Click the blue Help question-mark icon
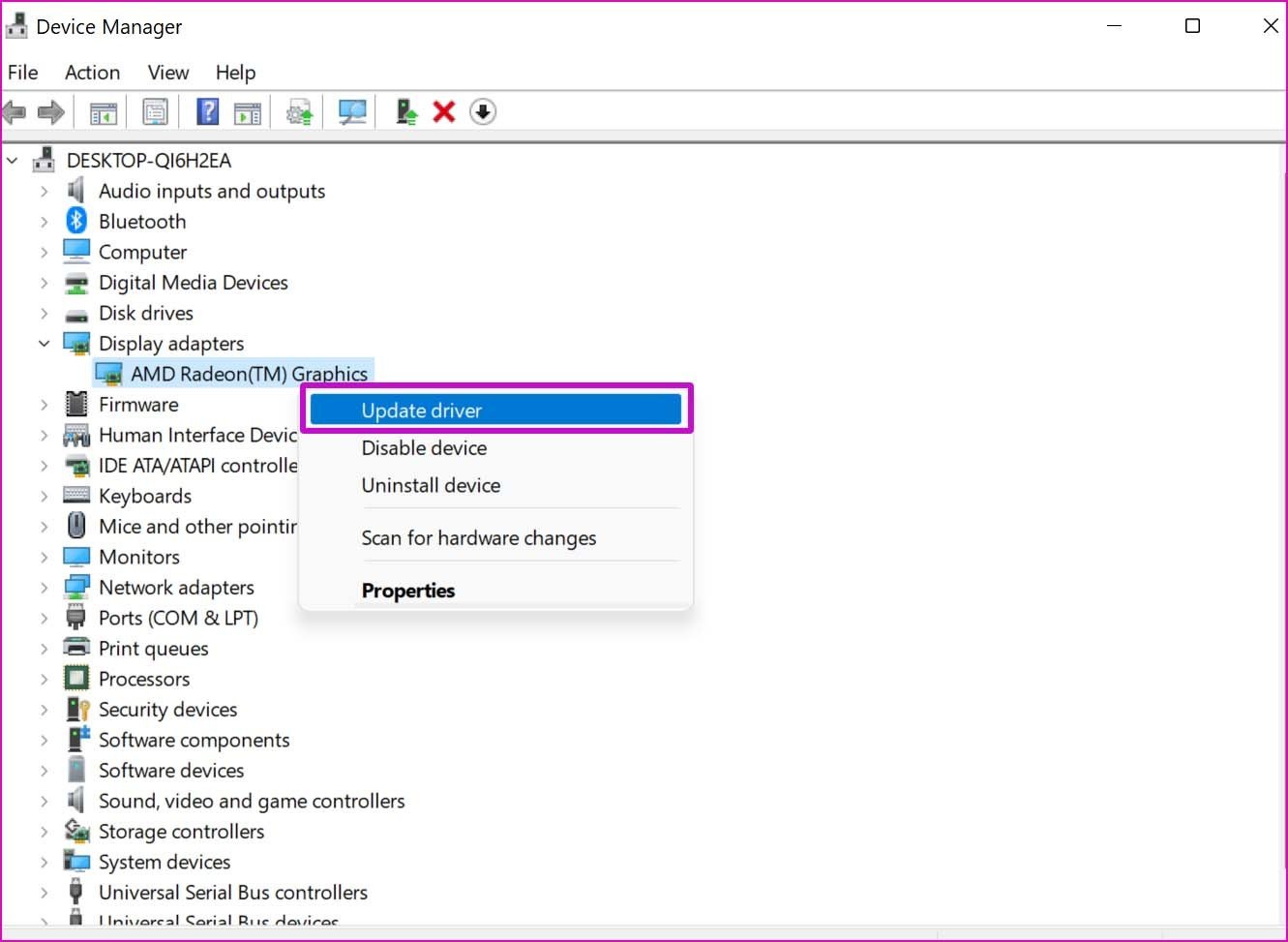The width and height of the screenshot is (1288, 942). (x=207, y=112)
